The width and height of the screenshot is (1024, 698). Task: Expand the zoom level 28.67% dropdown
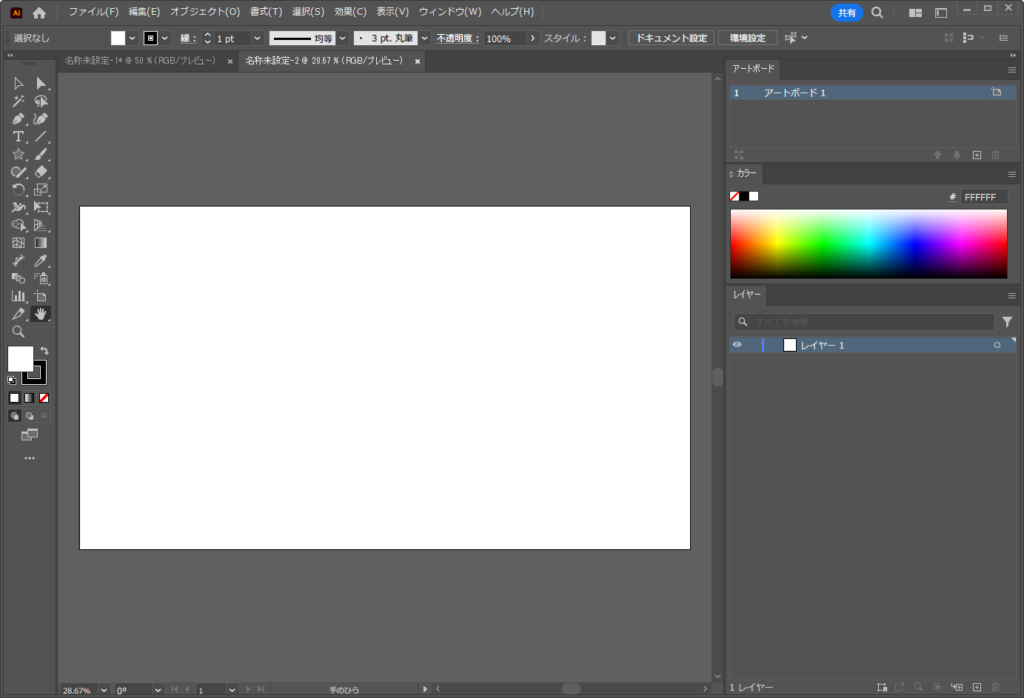(103, 690)
